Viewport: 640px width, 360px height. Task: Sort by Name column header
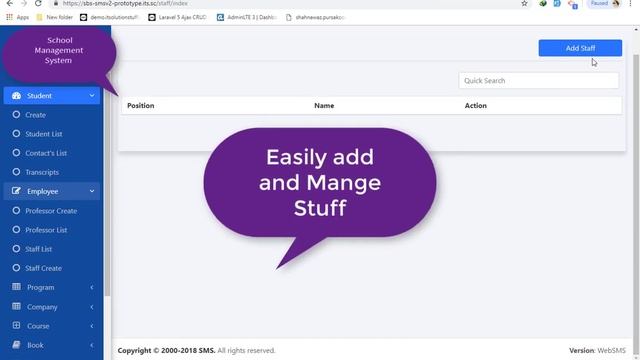tap(324, 105)
